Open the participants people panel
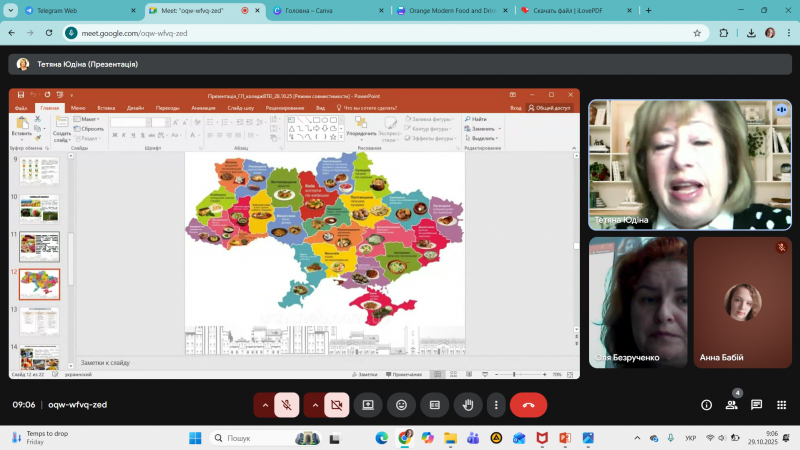Viewport: 800px width, 450px height. (x=732, y=405)
